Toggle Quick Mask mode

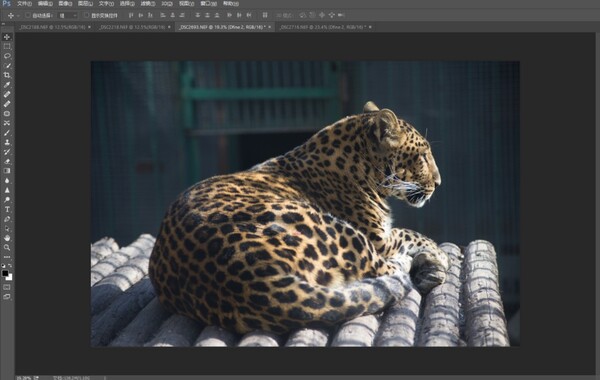tap(7, 287)
